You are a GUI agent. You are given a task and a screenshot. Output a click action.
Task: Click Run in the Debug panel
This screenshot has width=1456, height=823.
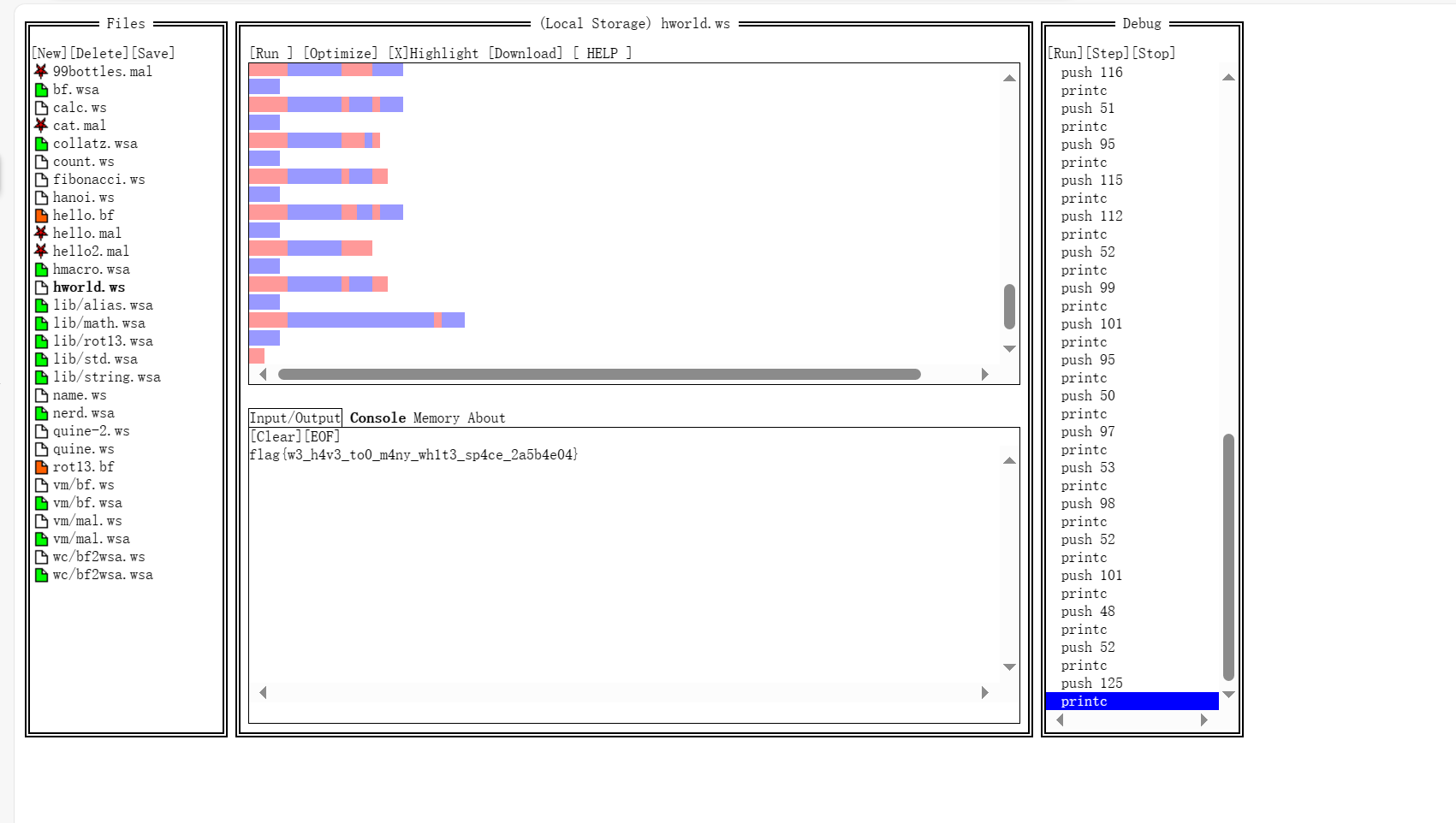pos(1065,53)
